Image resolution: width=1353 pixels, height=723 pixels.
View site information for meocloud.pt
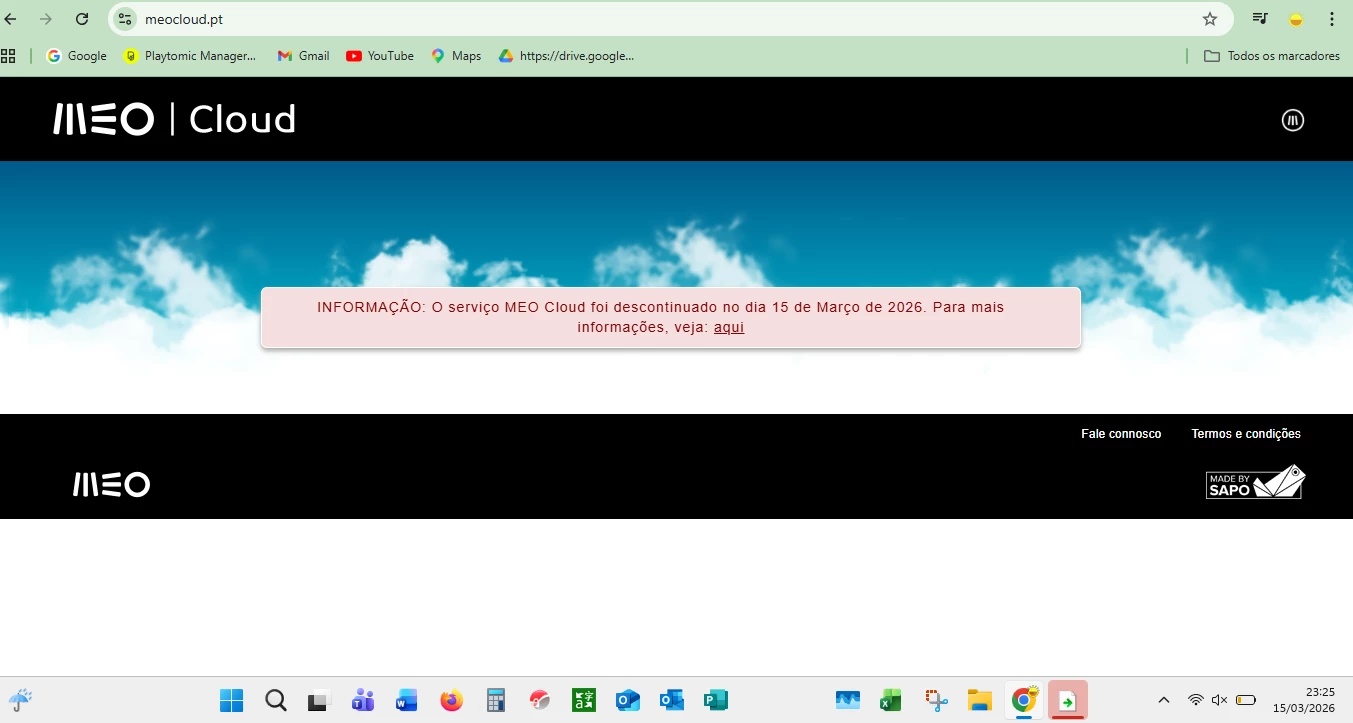click(x=125, y=19)
